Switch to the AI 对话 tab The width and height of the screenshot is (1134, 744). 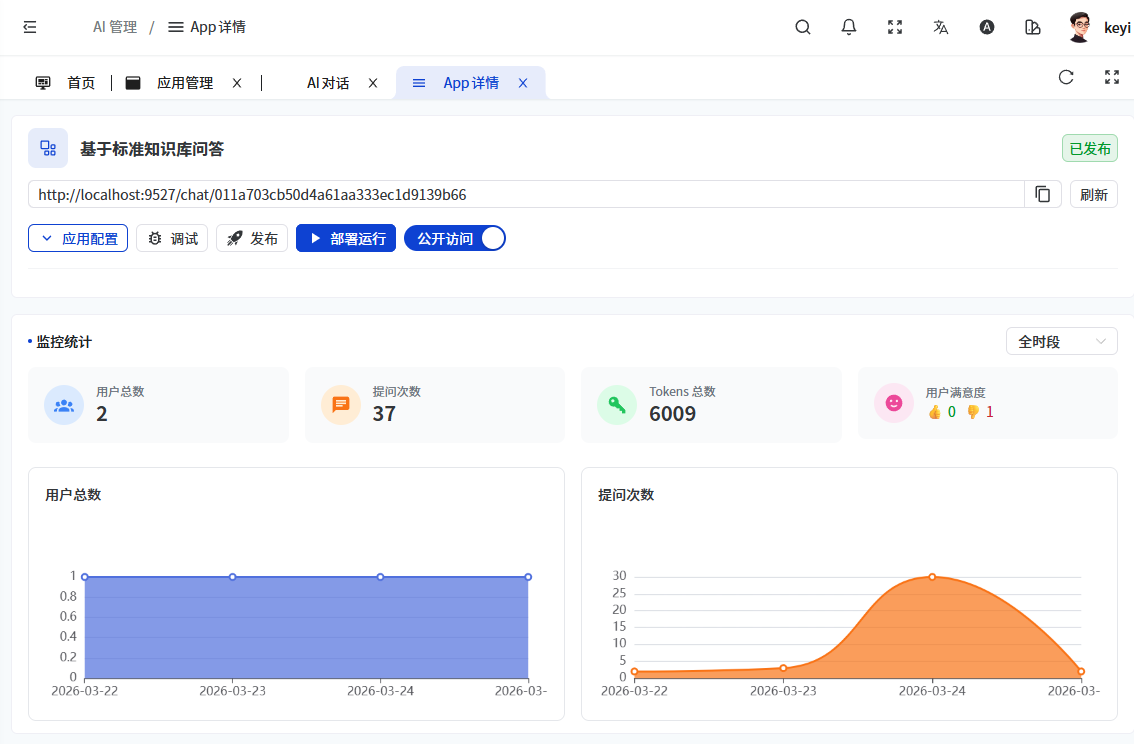(x=327, y=83)
